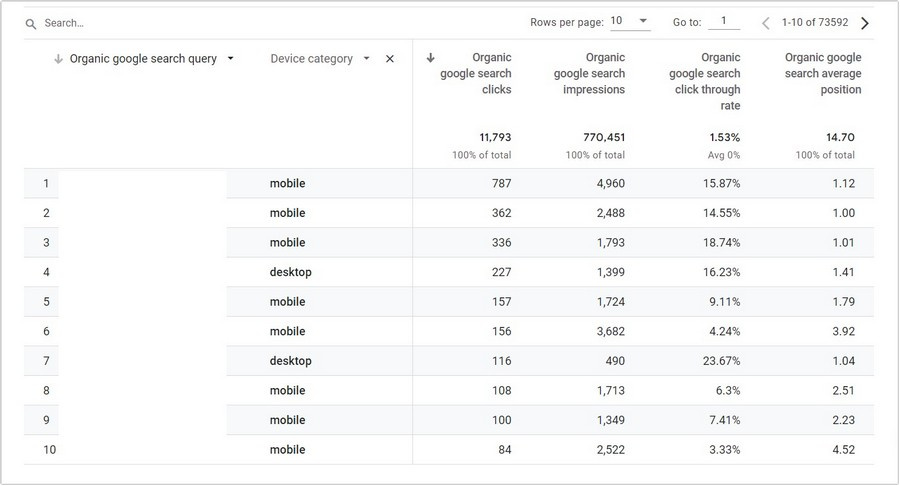This screenshot has height=486, width=900.
Task: Click row 4 desktop device cell
Action: (290, 272)
